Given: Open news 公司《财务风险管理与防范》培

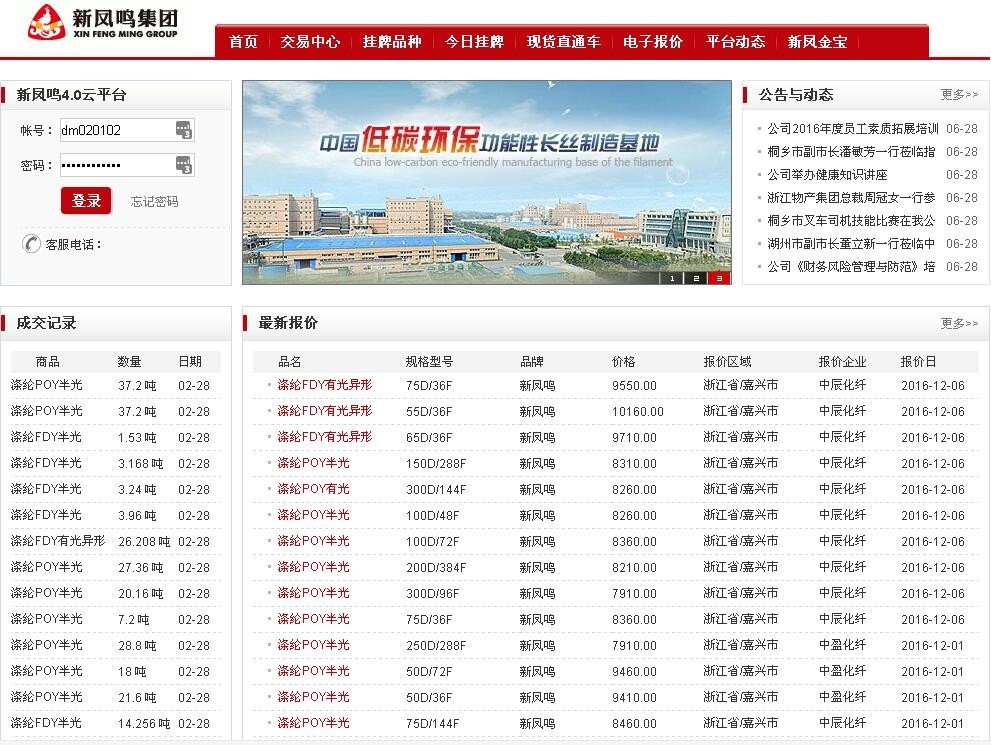Looking at the screenshot, I should point(851,267).
